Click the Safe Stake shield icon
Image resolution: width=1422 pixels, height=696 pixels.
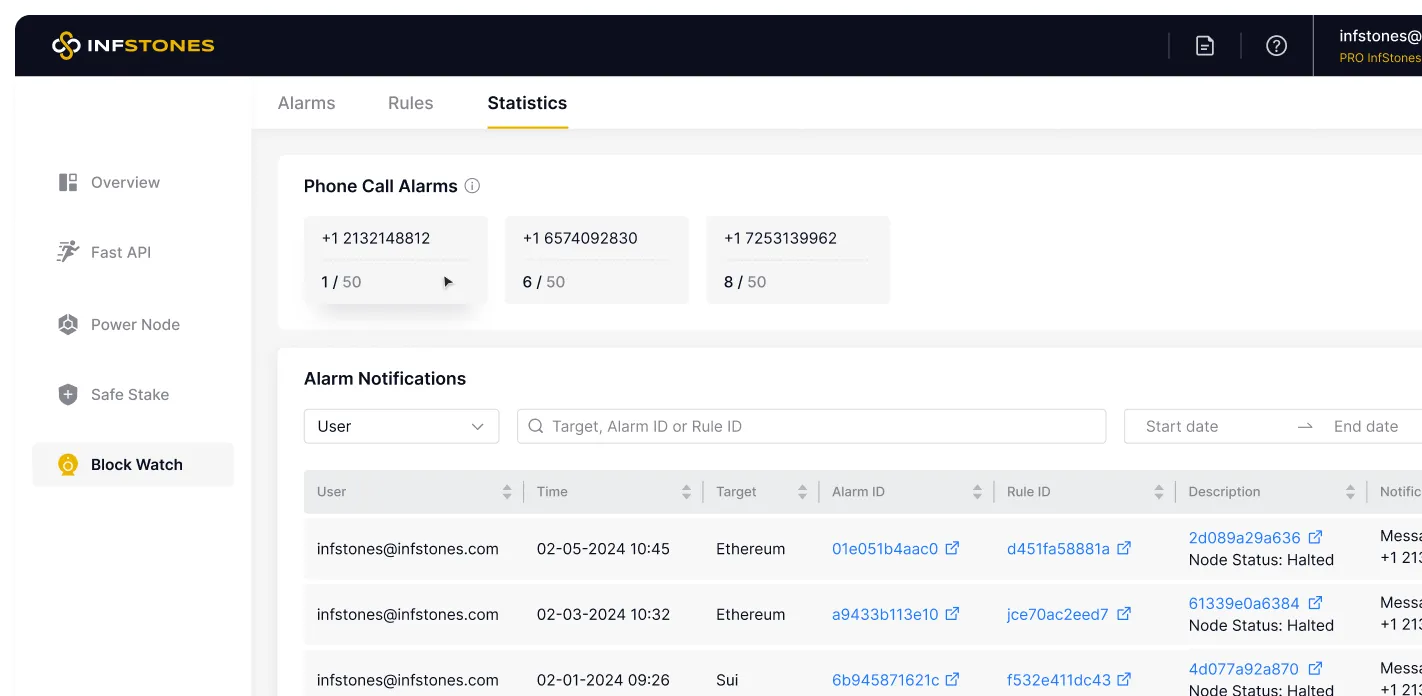[68, 394]
